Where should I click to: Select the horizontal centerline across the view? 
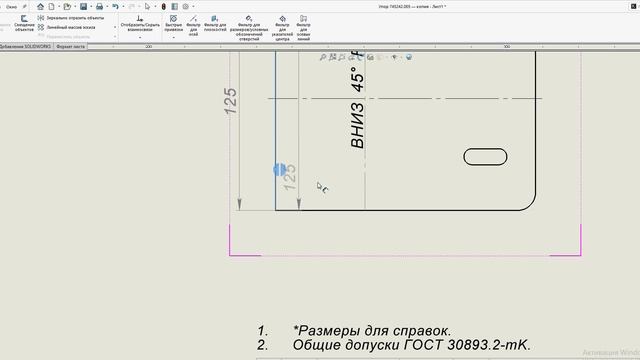(x=405, y=98)
